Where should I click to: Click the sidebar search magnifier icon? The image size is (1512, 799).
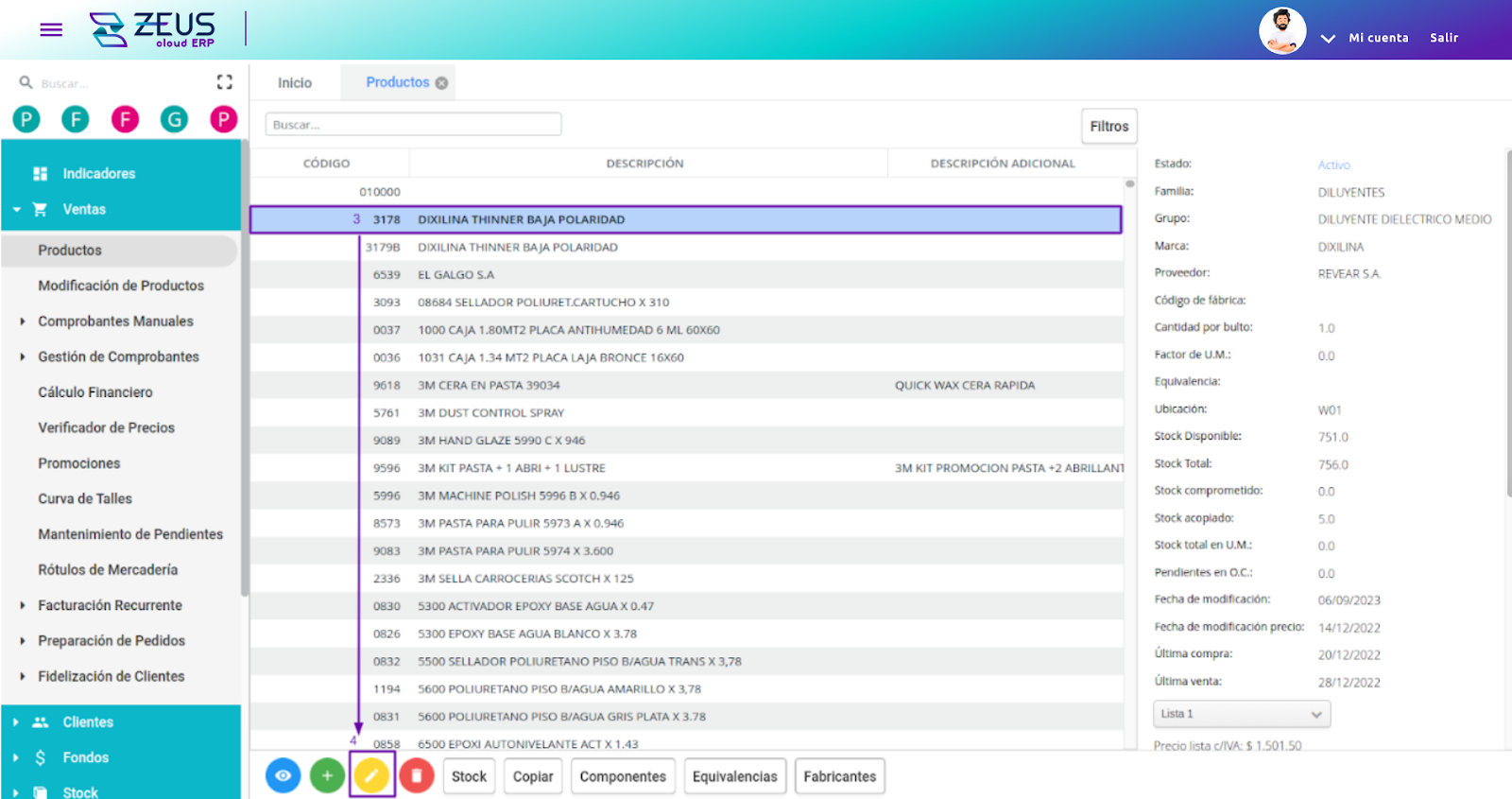pos(26,83)
